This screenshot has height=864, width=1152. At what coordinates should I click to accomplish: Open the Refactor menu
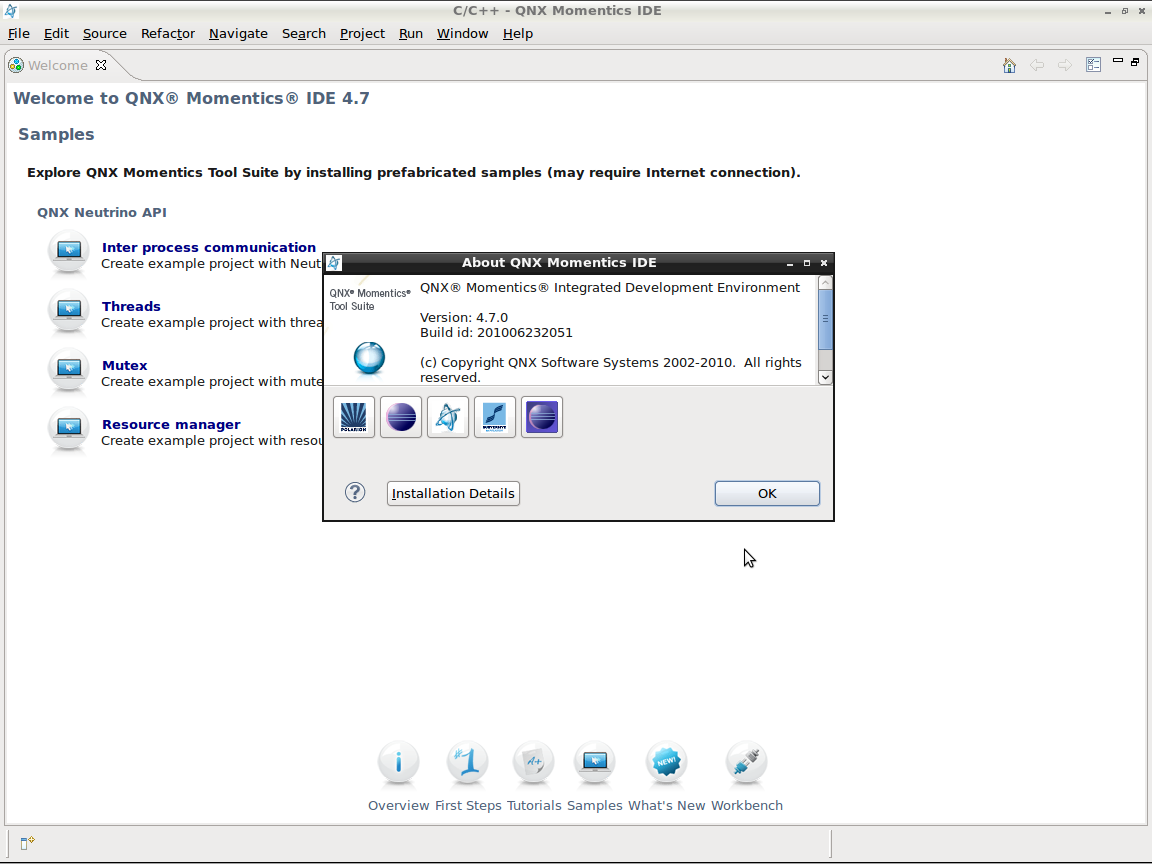(167, 33)
